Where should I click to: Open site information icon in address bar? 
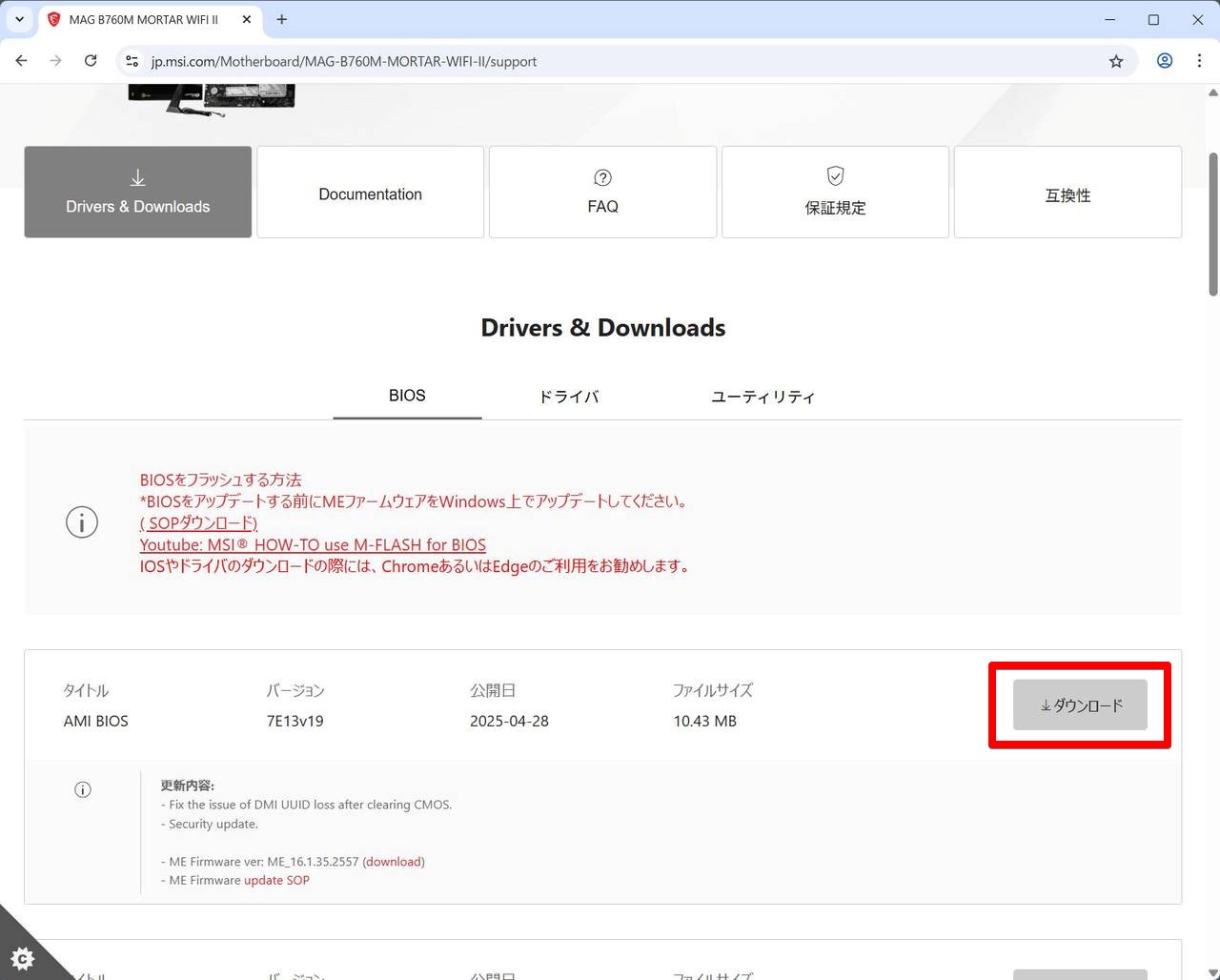[x=132, y=61]
